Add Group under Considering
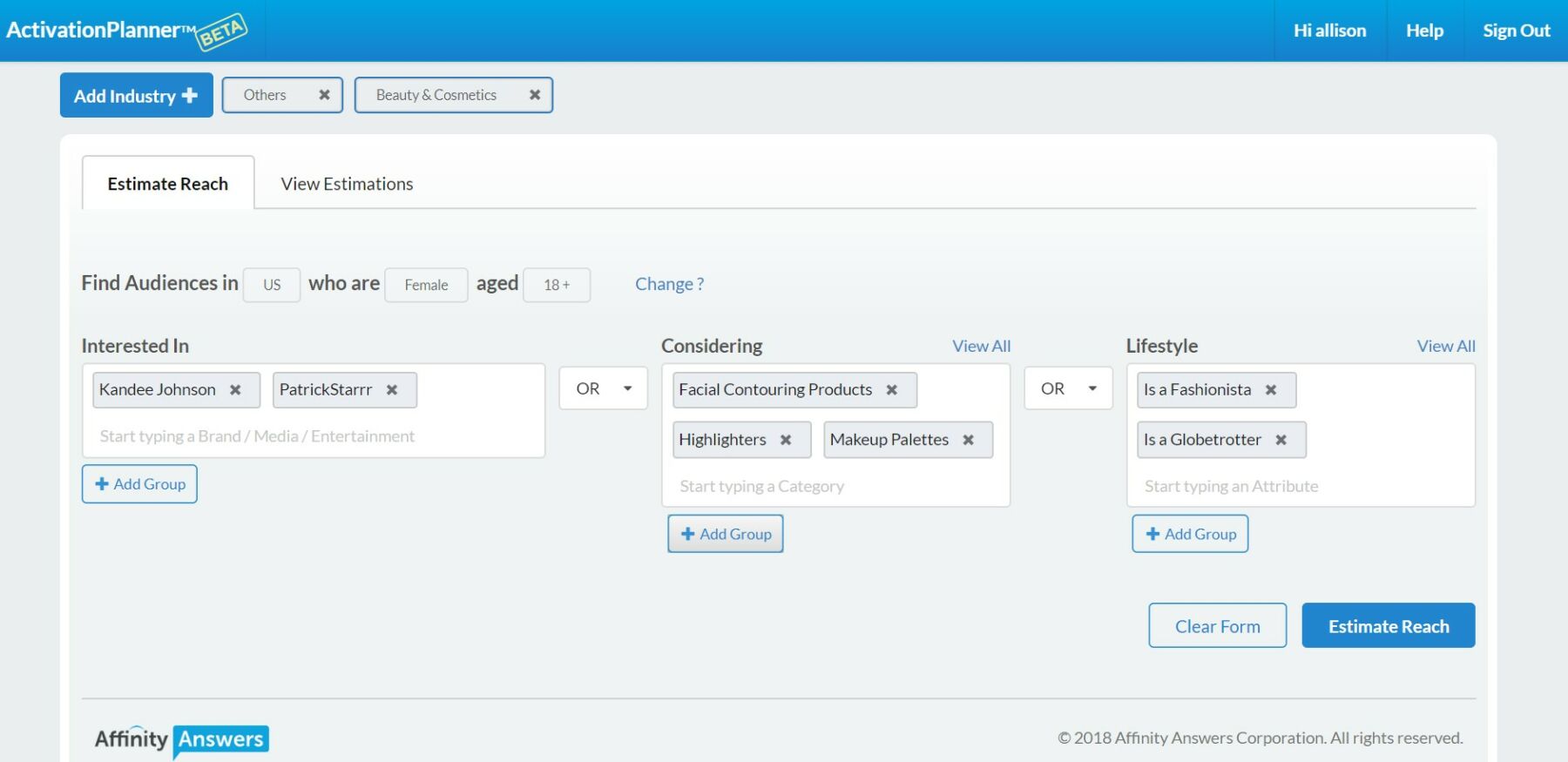This screenshot has width=1568, height=762. pos(726,534)
